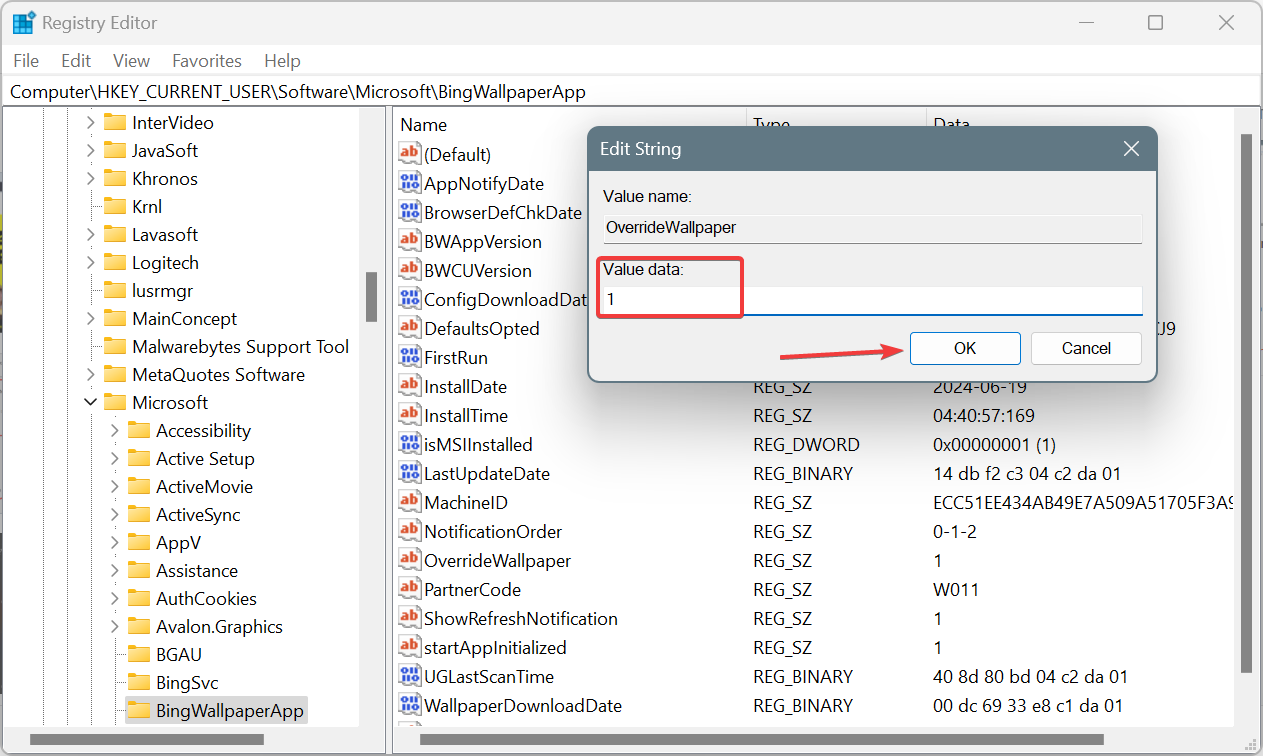1263x756 pixels.
Task: Click the MachineID string value icon
Action: point(409,502)
